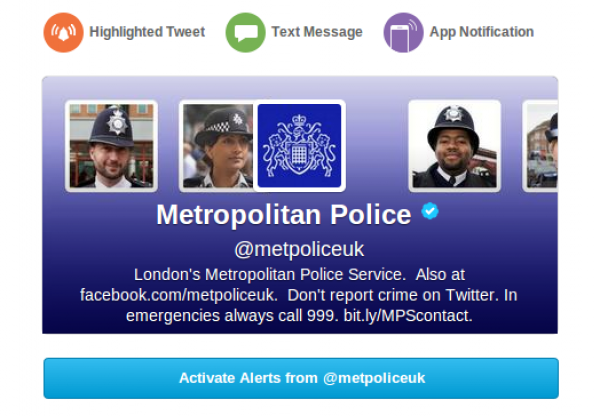The image size is (600, 416).
Task: Click the purple App Notification phone icon
Action: [403, 33]
